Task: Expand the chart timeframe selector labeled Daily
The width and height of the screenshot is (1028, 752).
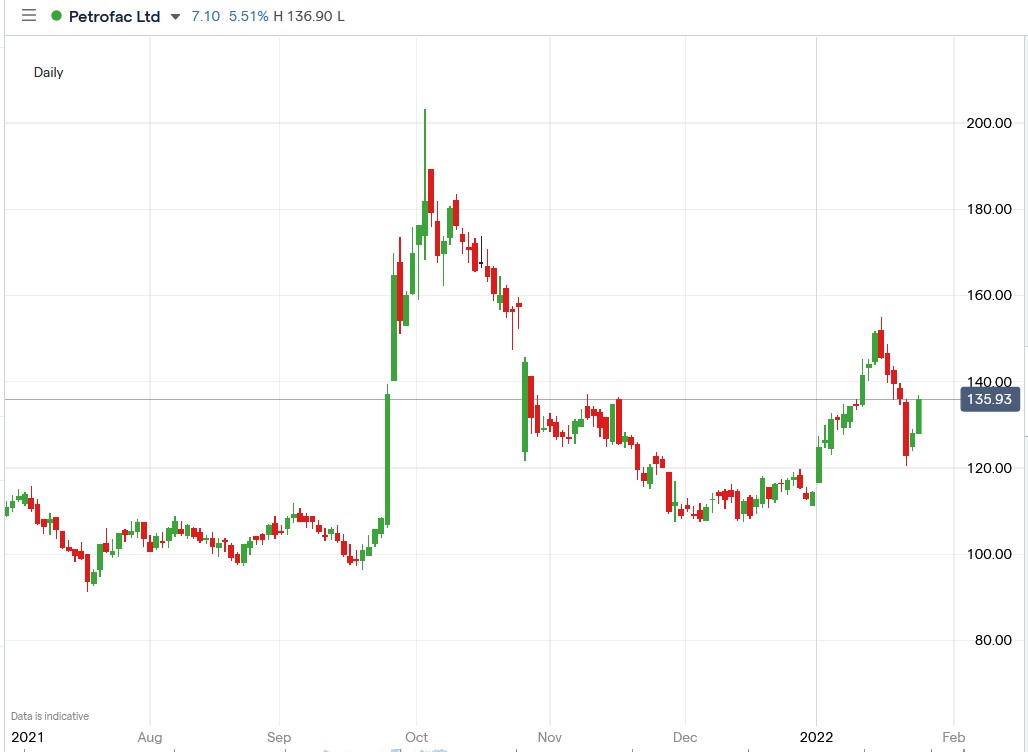Action: tap(48, 72)
